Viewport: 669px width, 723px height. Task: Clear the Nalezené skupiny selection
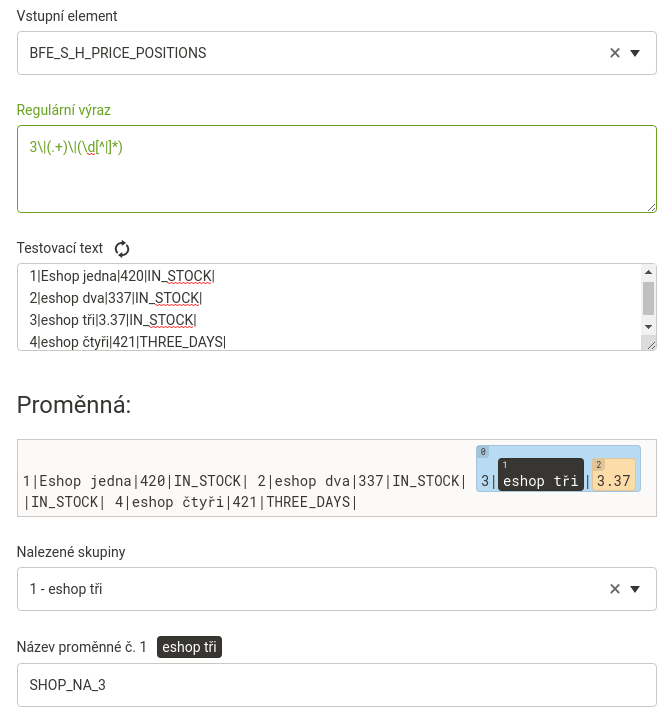pyautogui.click(x=615, y=589)
